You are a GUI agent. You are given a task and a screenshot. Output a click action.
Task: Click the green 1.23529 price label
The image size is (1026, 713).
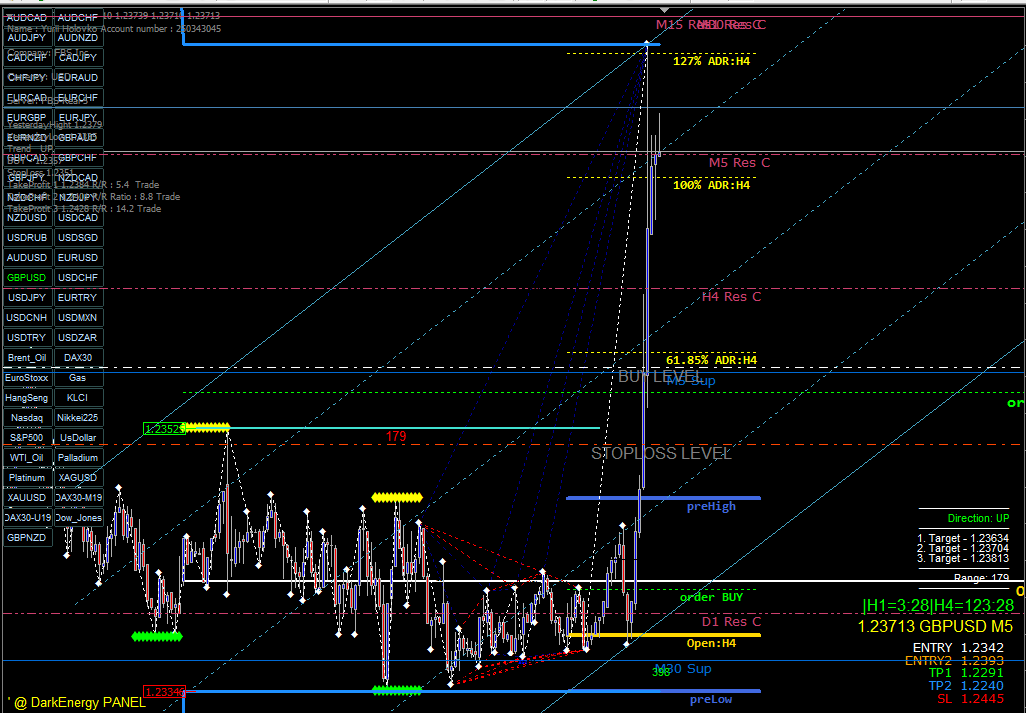pos(164,429)
